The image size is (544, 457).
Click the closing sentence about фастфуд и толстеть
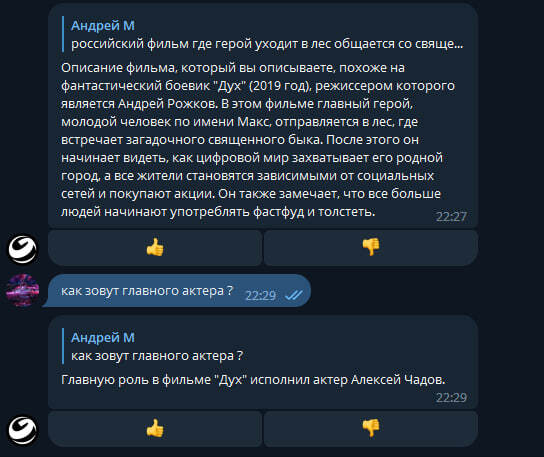(x=218, y=212)
